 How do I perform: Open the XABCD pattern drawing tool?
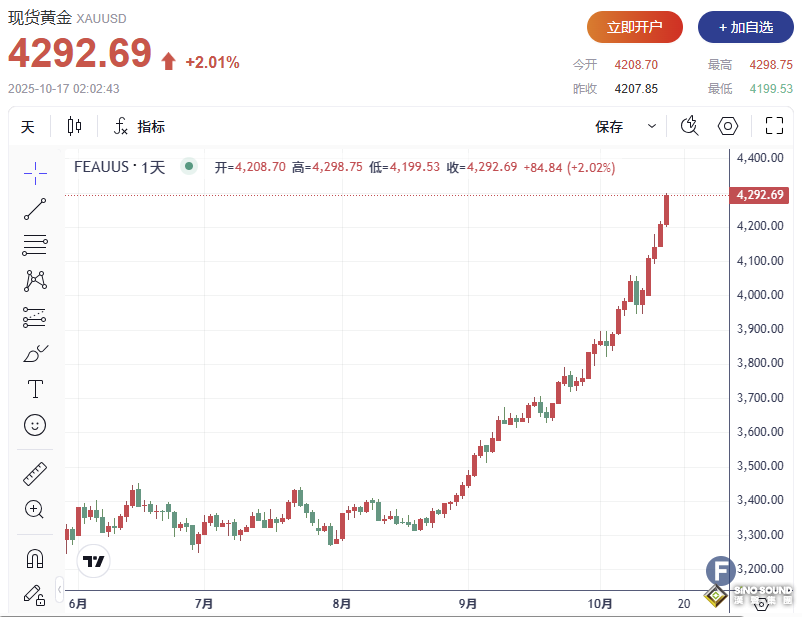click(x=34, y=281)
